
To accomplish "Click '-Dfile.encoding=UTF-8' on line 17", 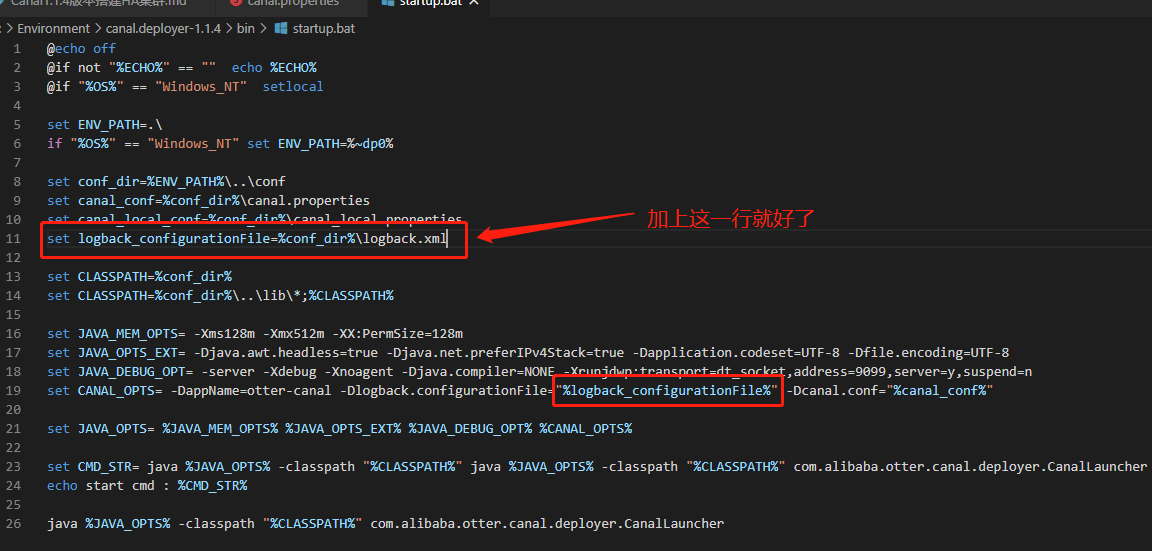I will 928,353.
